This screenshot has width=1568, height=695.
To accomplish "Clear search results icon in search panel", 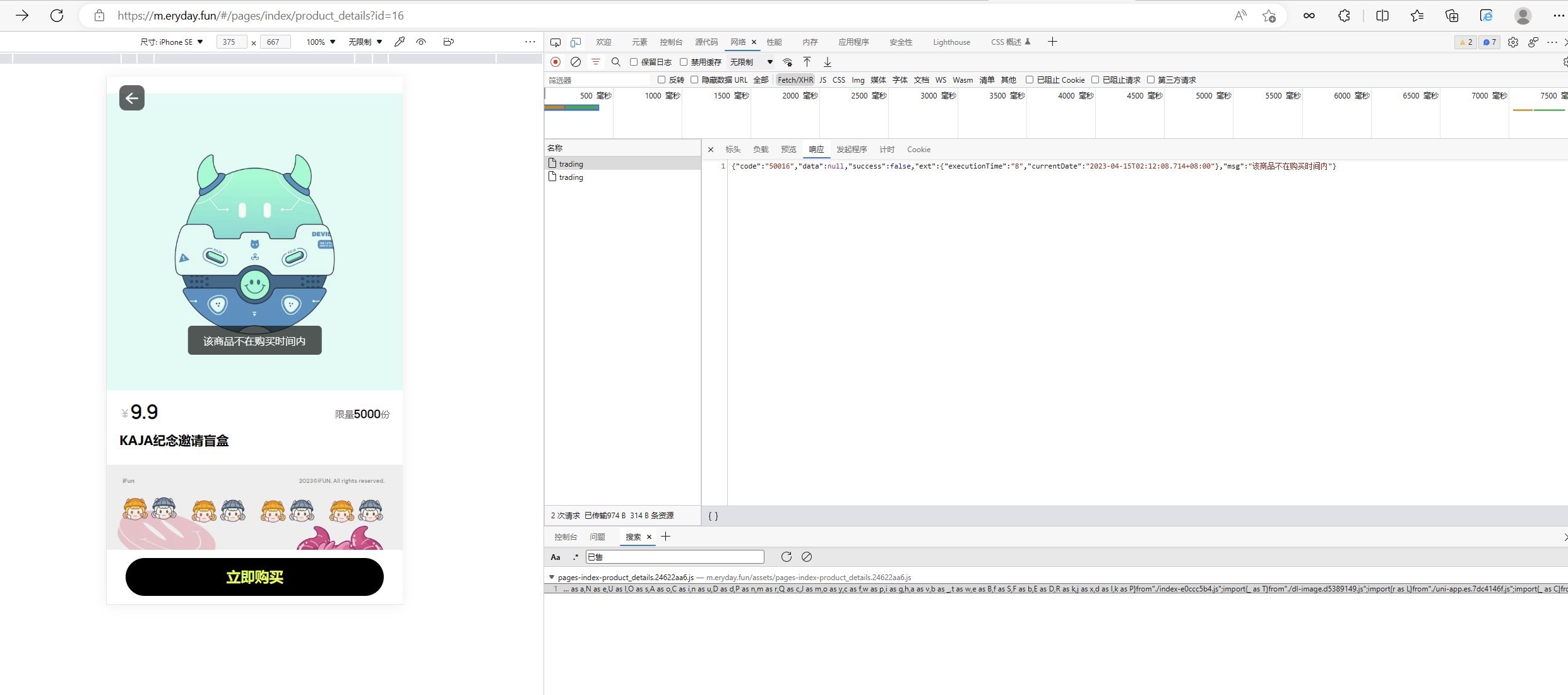I will (807, 557).
